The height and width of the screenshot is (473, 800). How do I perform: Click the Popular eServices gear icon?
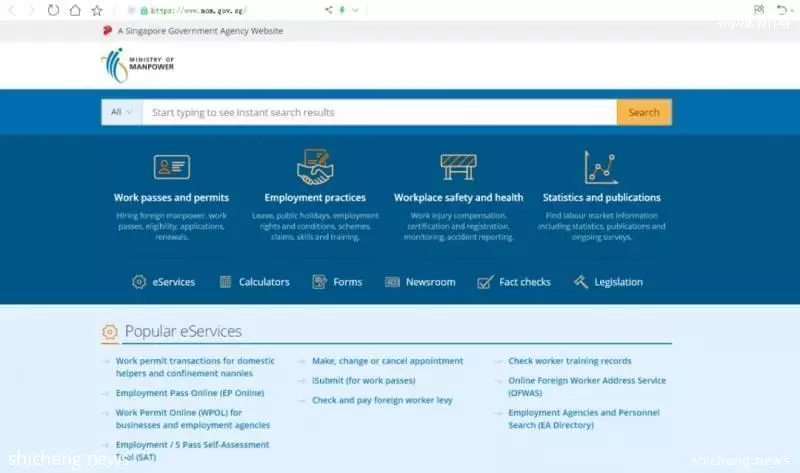pyautogui.click(x=109, y=332)
